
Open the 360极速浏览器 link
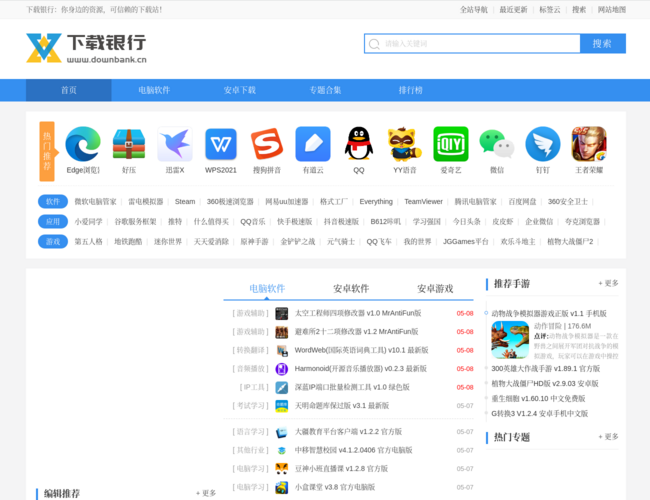[230, 201]
